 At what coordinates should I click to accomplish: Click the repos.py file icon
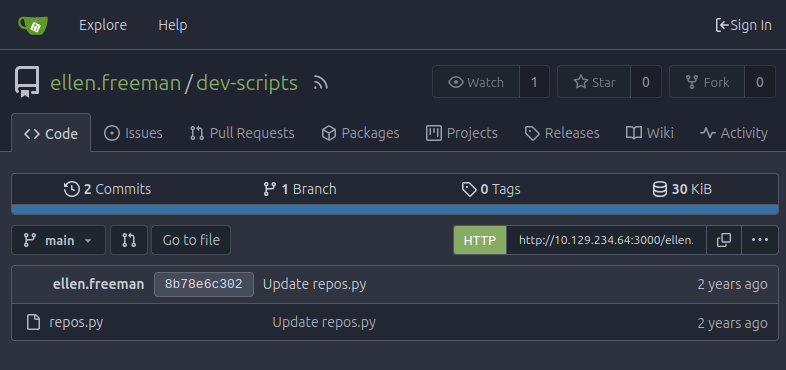(33, 322)
